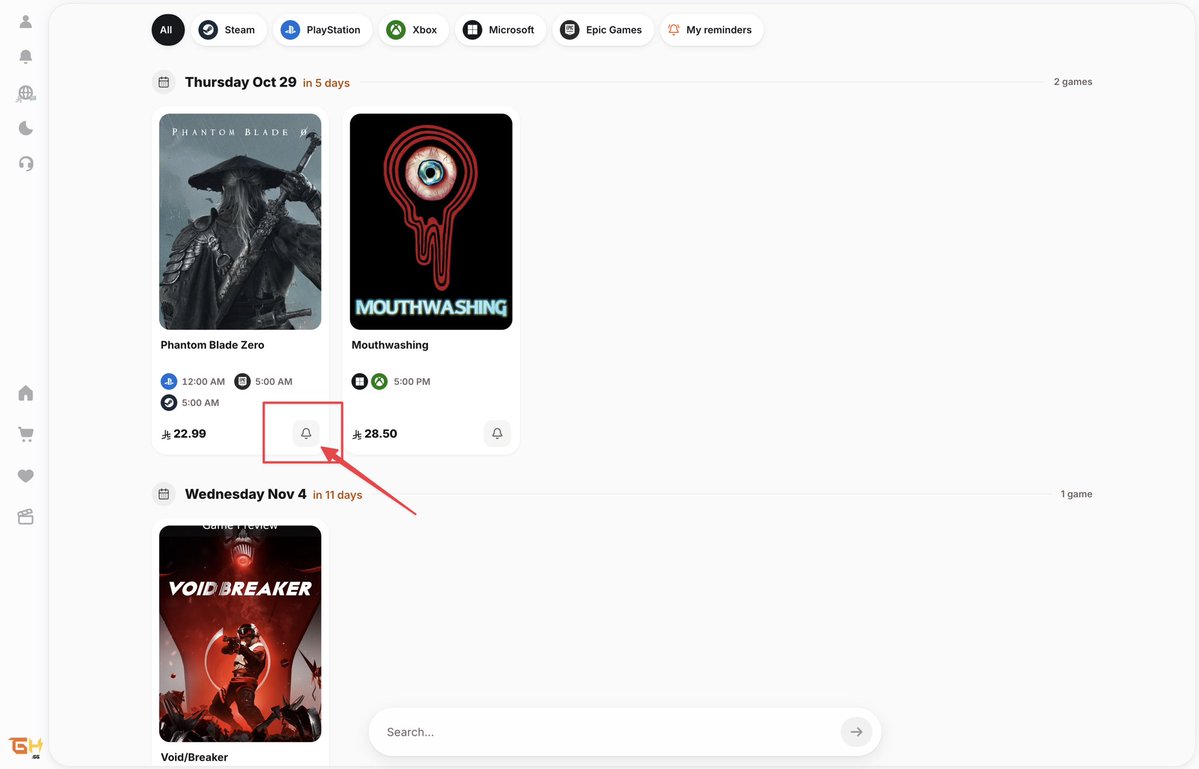The image size is (1199, 769).
Task: Toggle dark mode moon icon
Action: (25, 128)
